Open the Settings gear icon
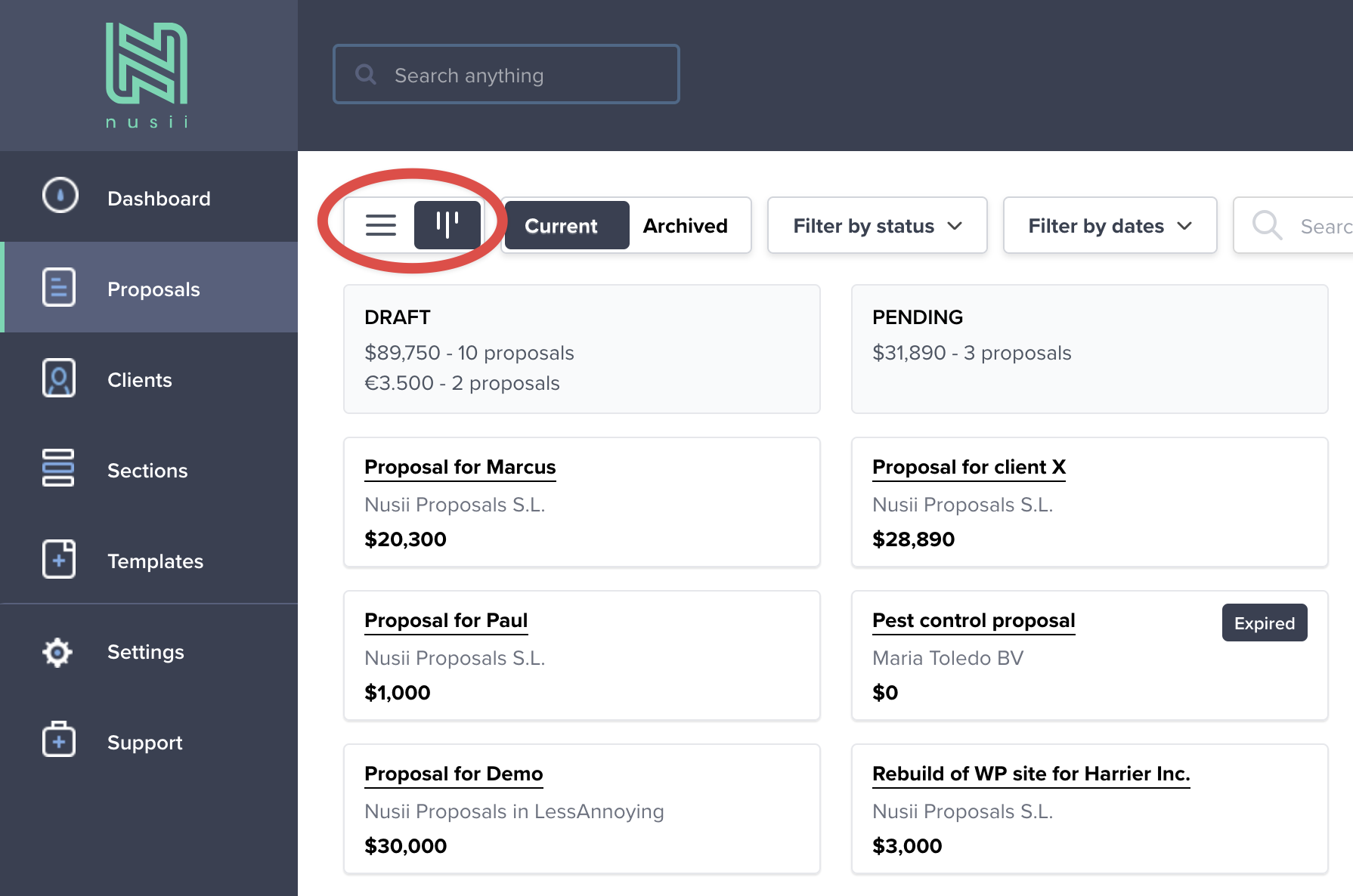The height and width of the screenshot is (896, 1353). (x=57, y=652)
